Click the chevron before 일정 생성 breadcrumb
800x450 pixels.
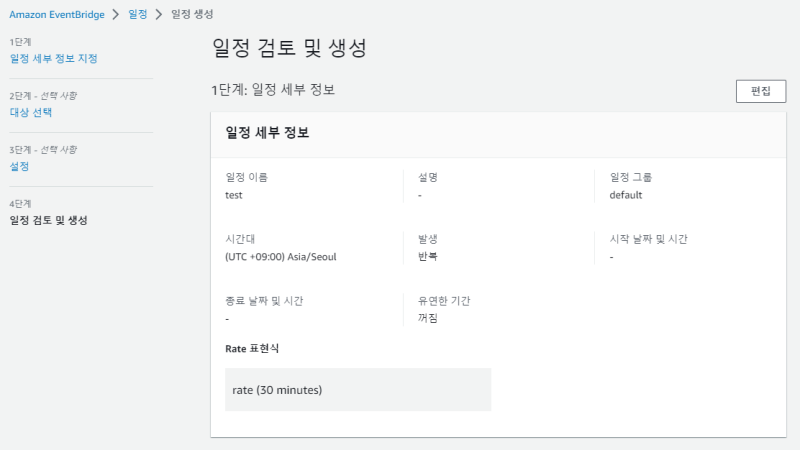[160, 15]
